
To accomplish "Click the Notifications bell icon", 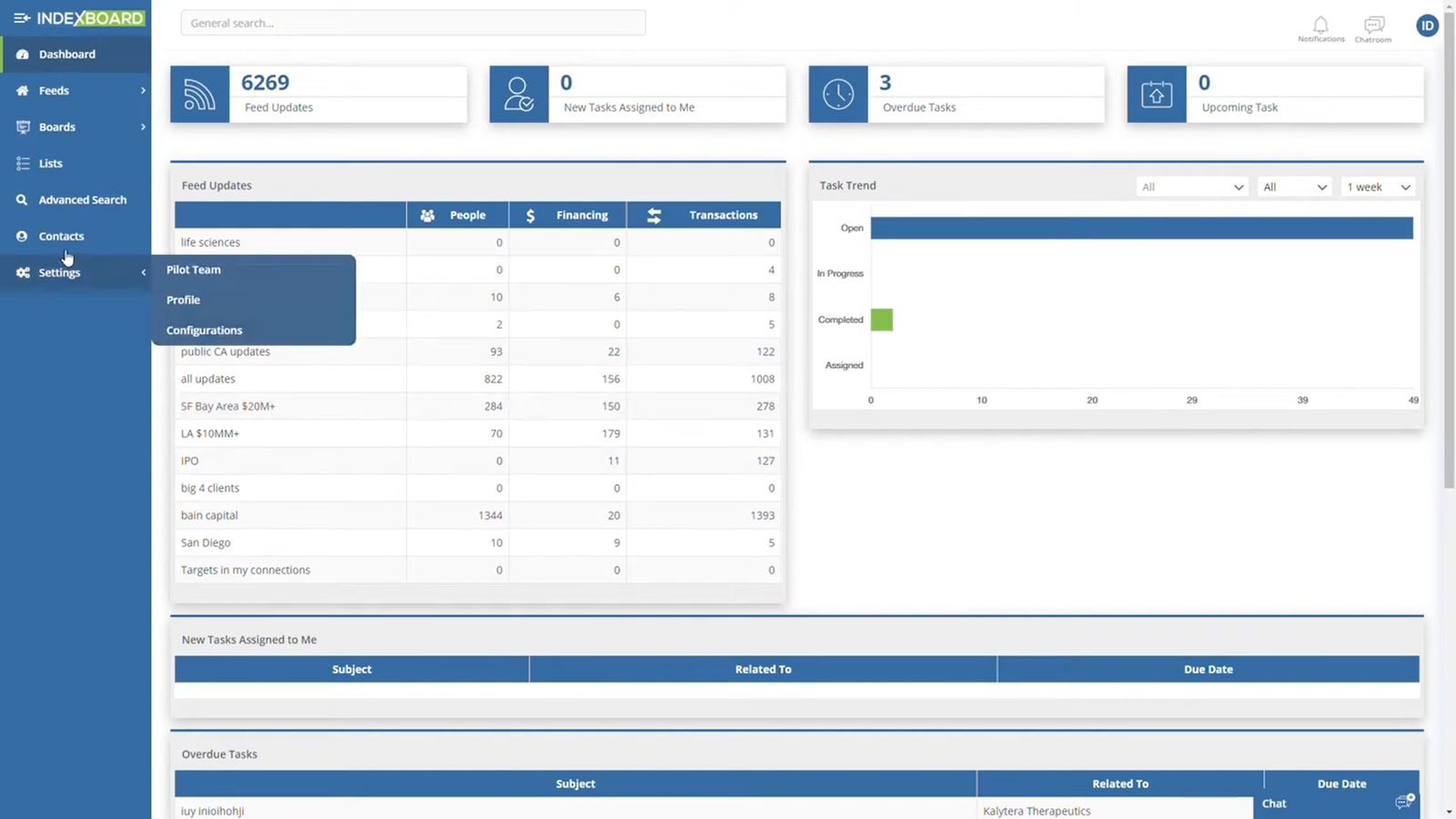I will click(1320, 25).
